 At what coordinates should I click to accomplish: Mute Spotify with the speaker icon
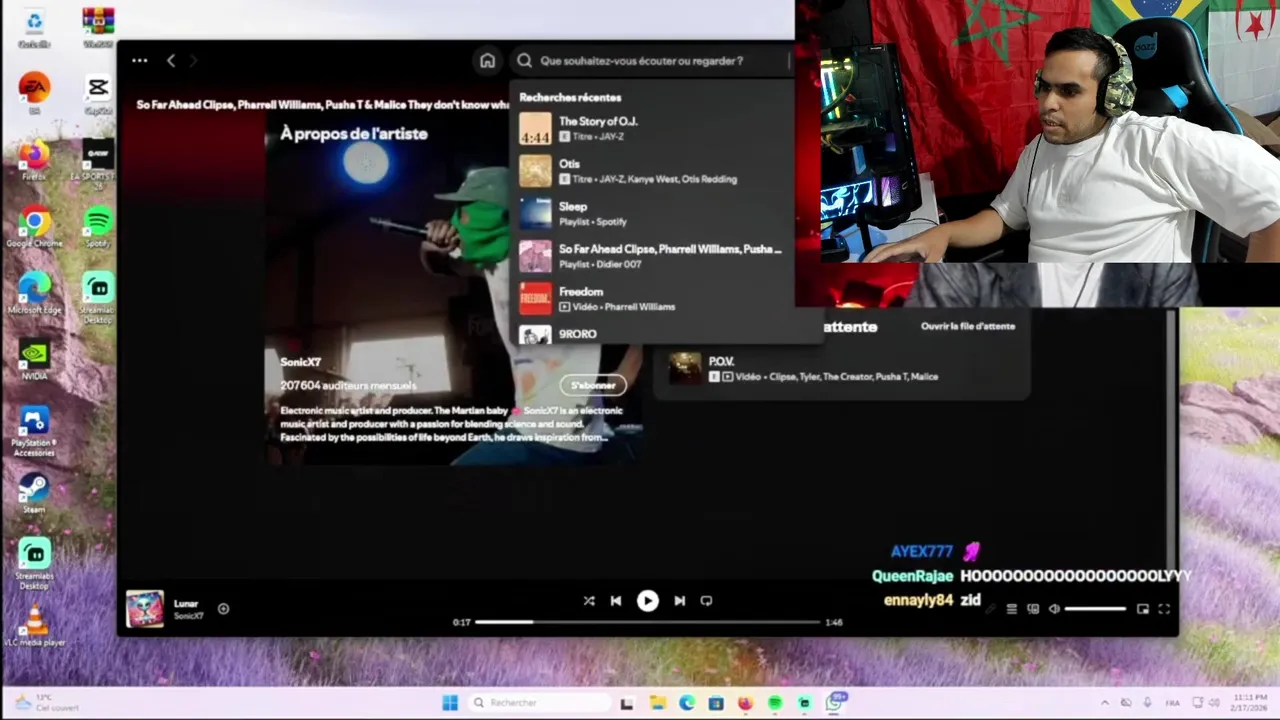pos(1054,609)
